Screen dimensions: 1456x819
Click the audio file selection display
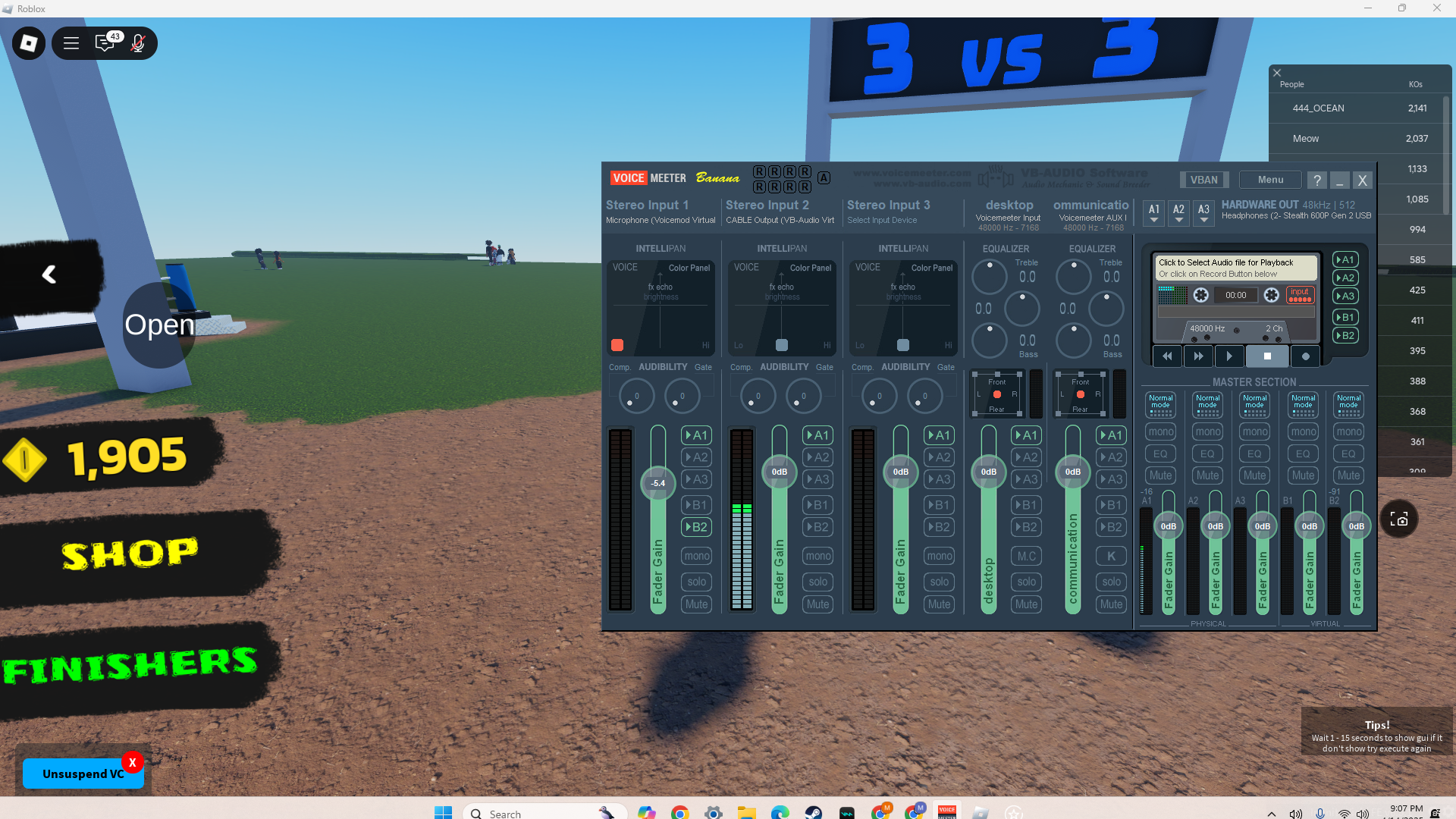(1235, 268)
